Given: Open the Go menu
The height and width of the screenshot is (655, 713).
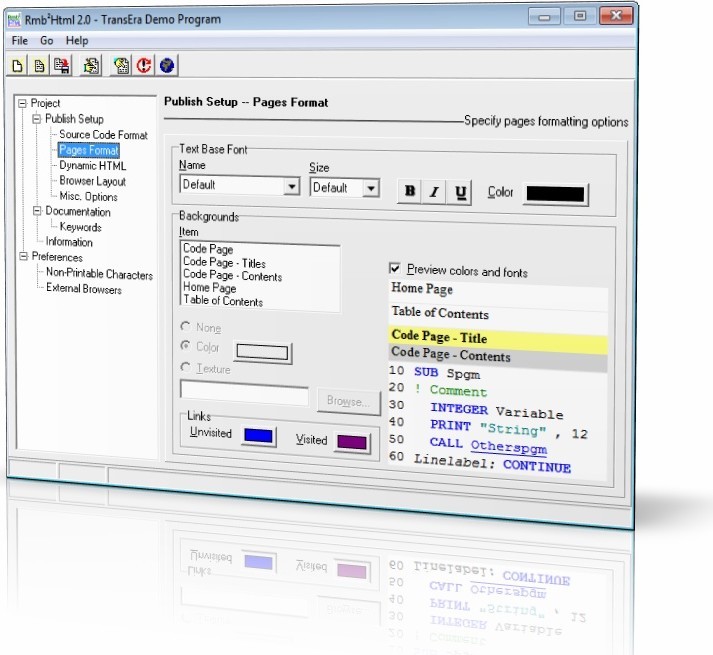Looking at the screenshot, I should (x=46, y=40).
